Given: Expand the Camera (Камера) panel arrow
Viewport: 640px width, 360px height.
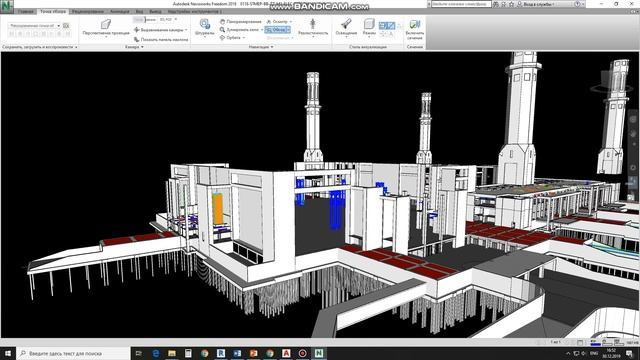Looking at the screenshot, I should 142,47.
